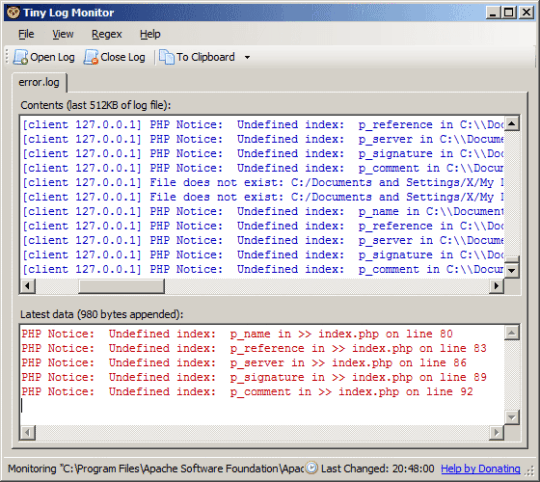Viewport: 540px width, 482px height.
Task: Click the 'p_name in >> index.php on line 80' row
Action: click(x=237, y=334)
